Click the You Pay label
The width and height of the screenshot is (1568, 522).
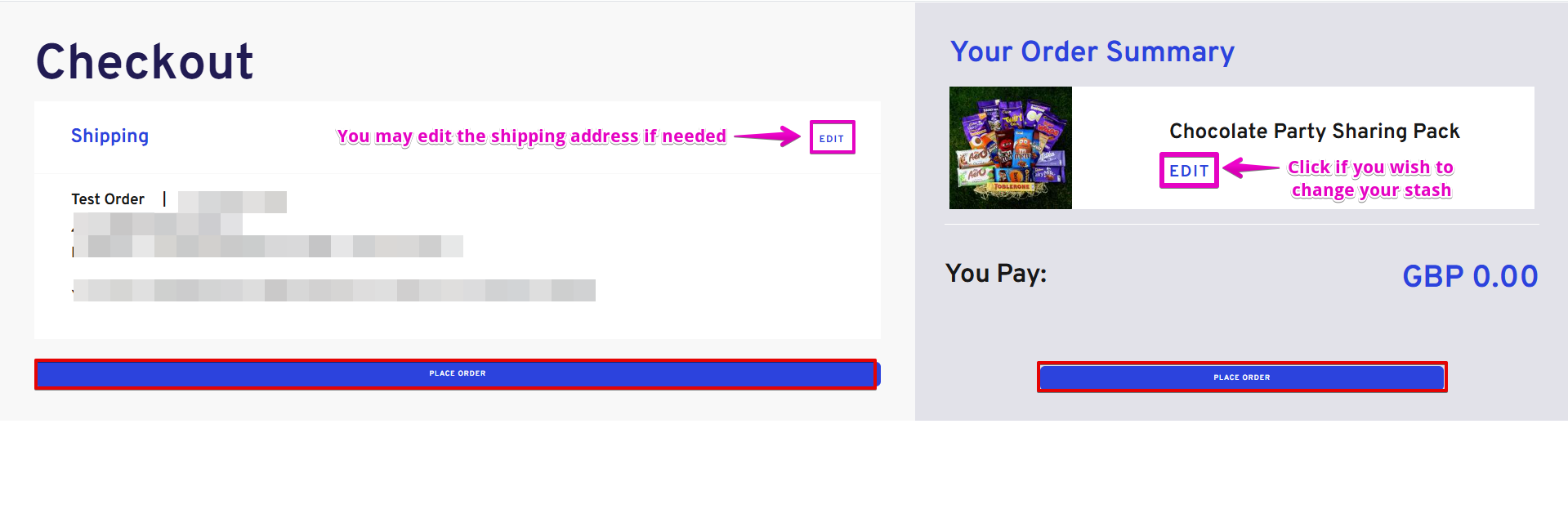coord(996,274)
